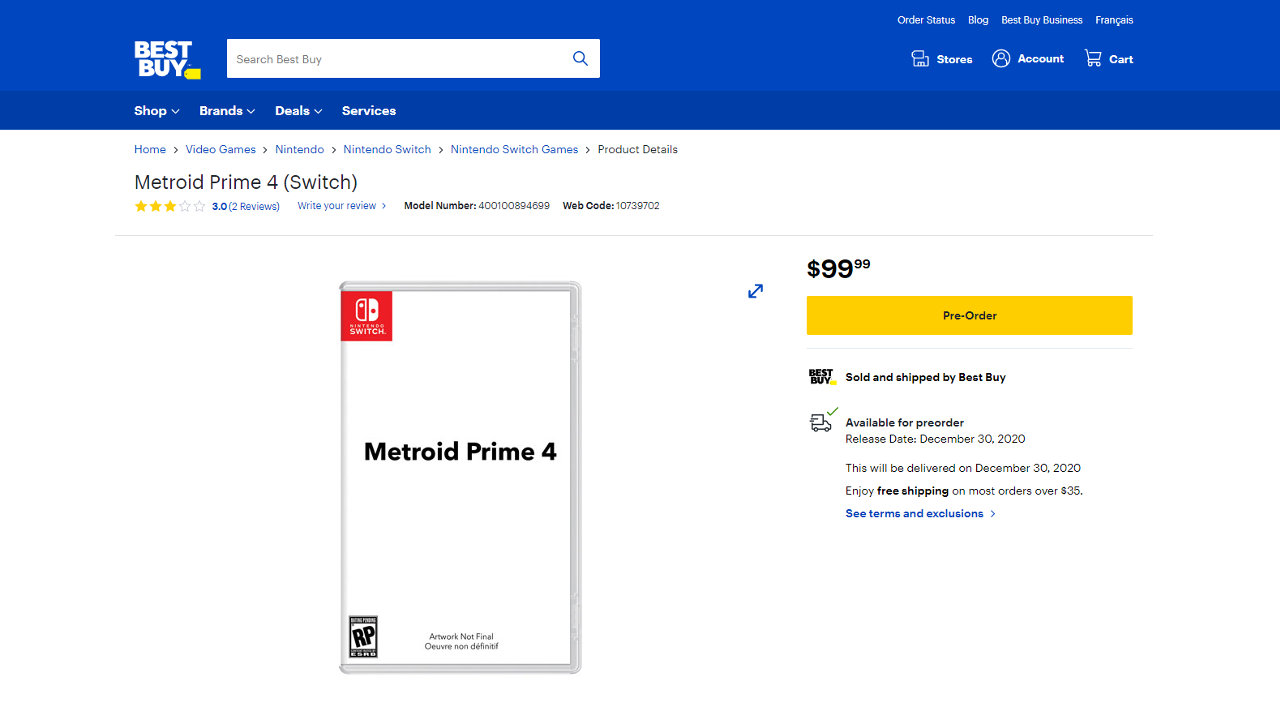1280x720 pixels.
Task: Open the Stores locator icon
Action: [920, 59]
